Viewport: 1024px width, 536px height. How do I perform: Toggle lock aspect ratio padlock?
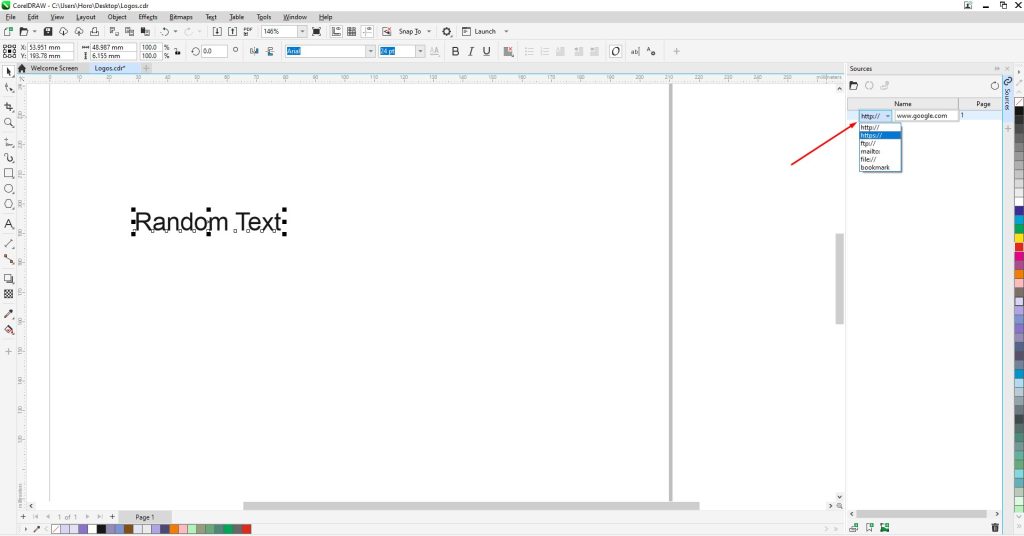click(177, 52)
